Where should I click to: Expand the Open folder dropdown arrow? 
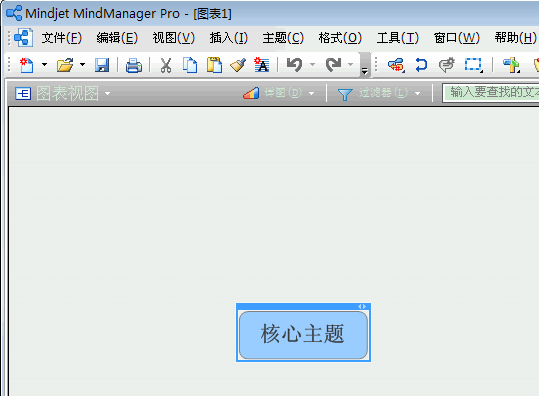coord(82,64)
